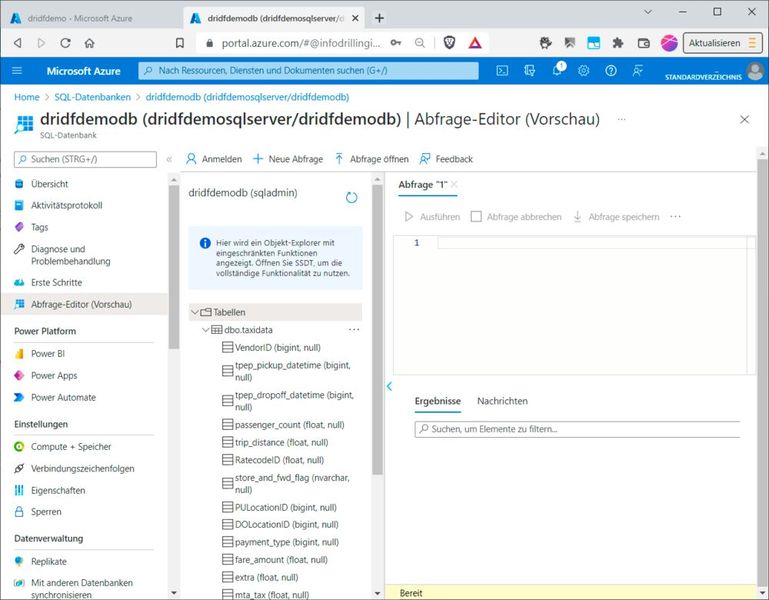Open the Brave Shields lion icon
The image size is (769, 600).
449,43
